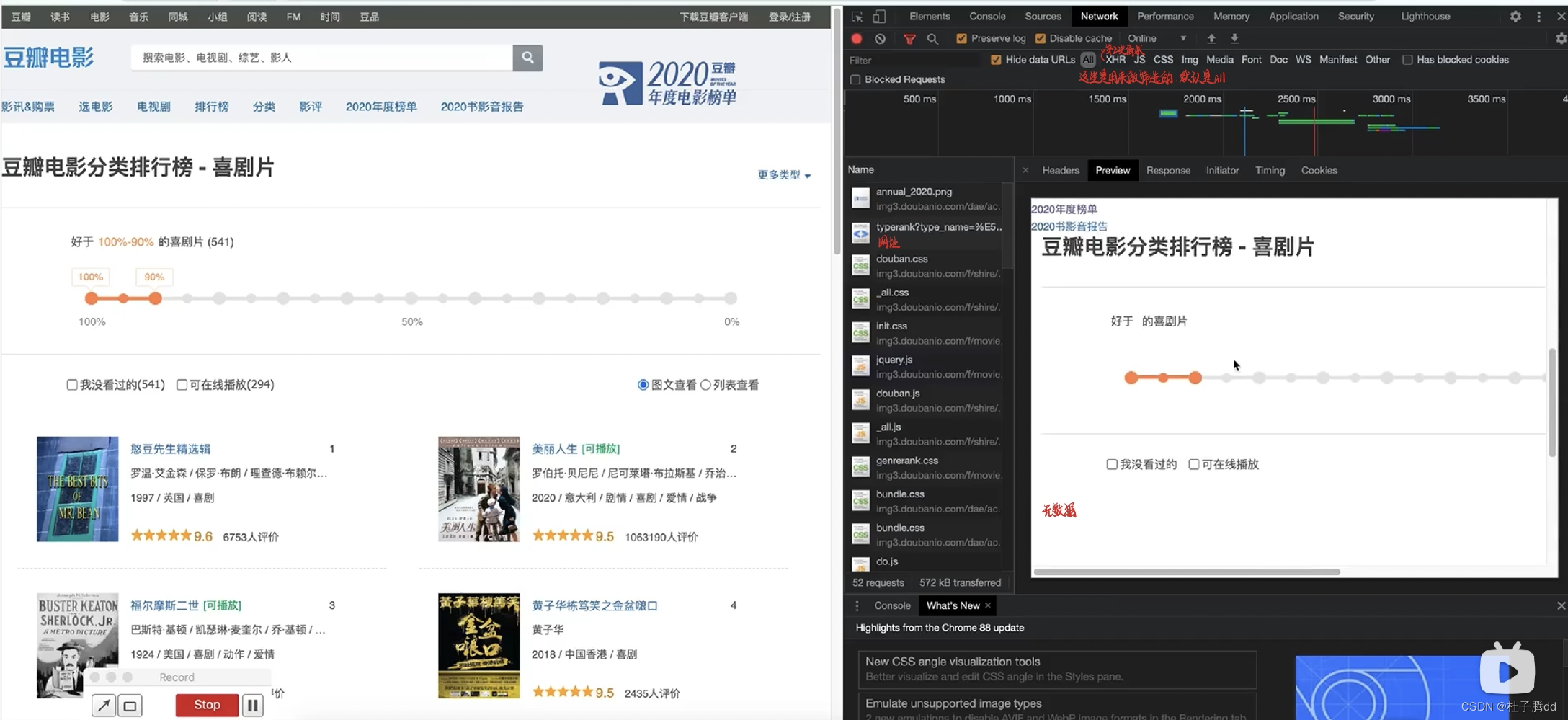Click 排行榜 navigation link

coord(211,107)
